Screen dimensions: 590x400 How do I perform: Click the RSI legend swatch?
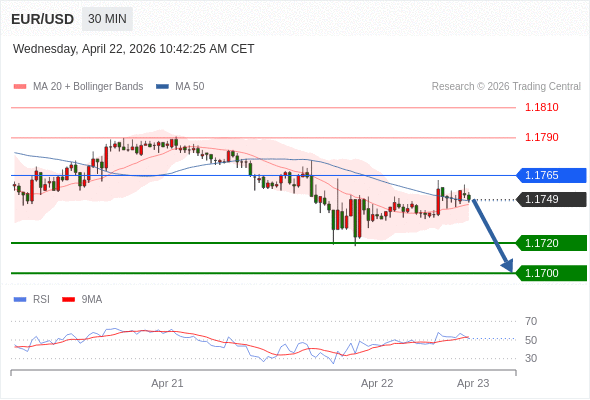[x=20, y=300]
